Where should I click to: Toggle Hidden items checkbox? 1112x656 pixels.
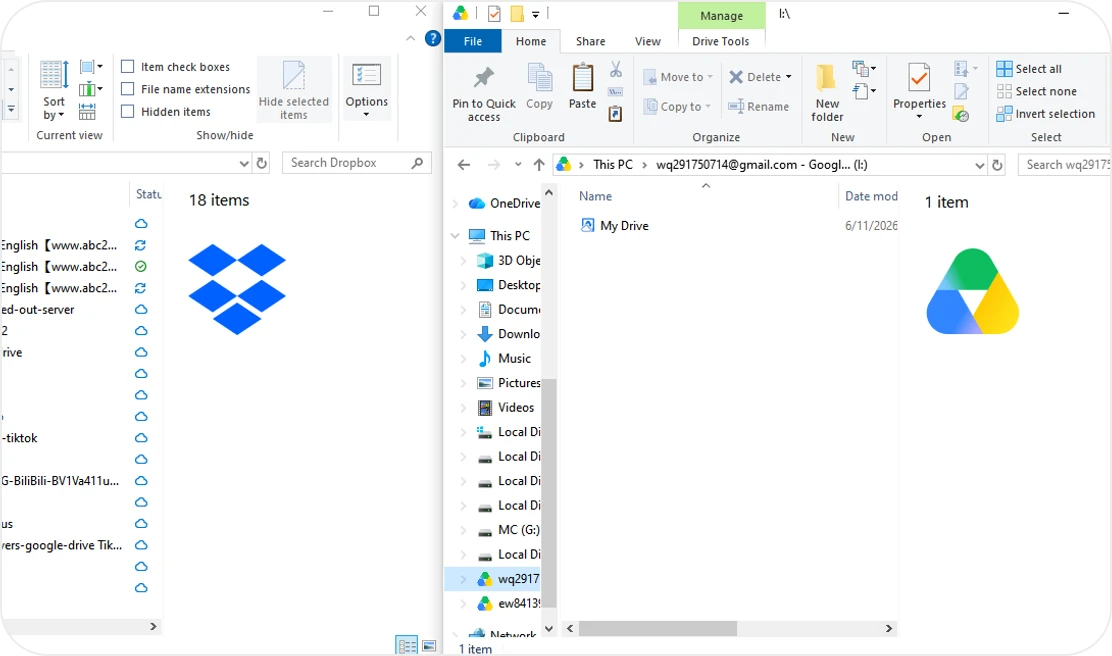[x=128, y=111]
